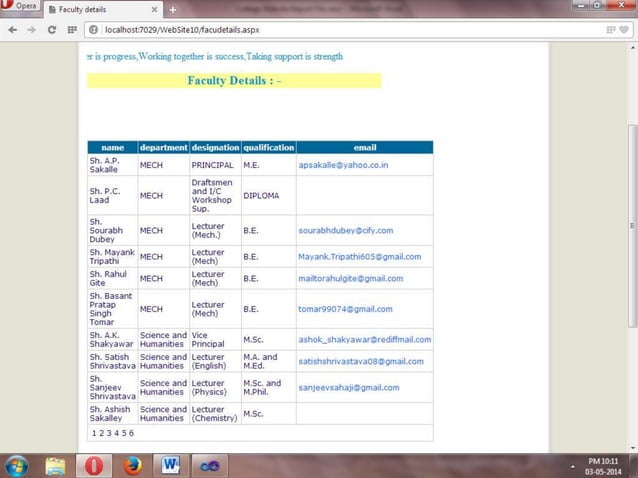Select Sh. Rahul Gite name cell
Viewport: 638px width, 478px height.
point(113,279)
